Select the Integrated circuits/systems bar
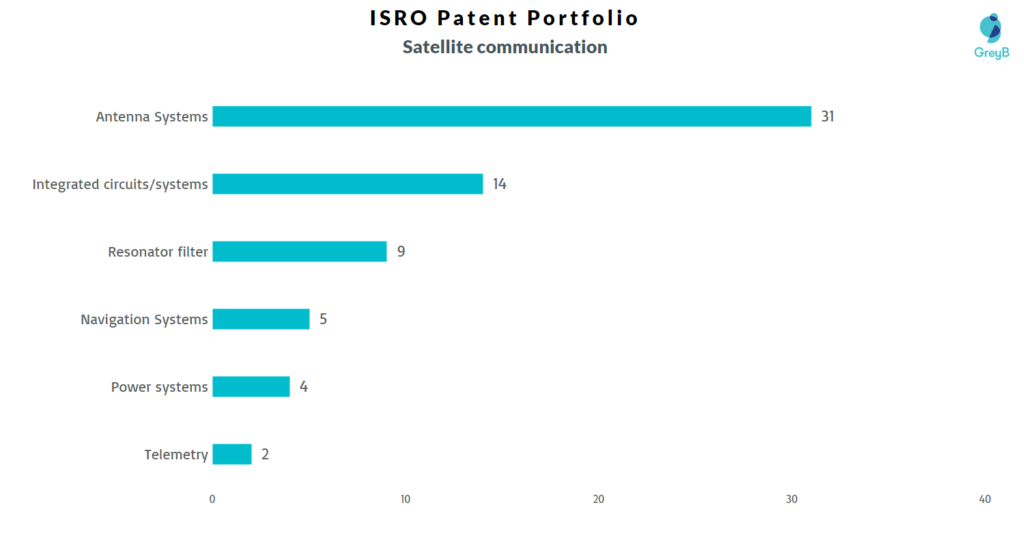The height and width of the screenshot is (546, 1024). coord(348,184)
